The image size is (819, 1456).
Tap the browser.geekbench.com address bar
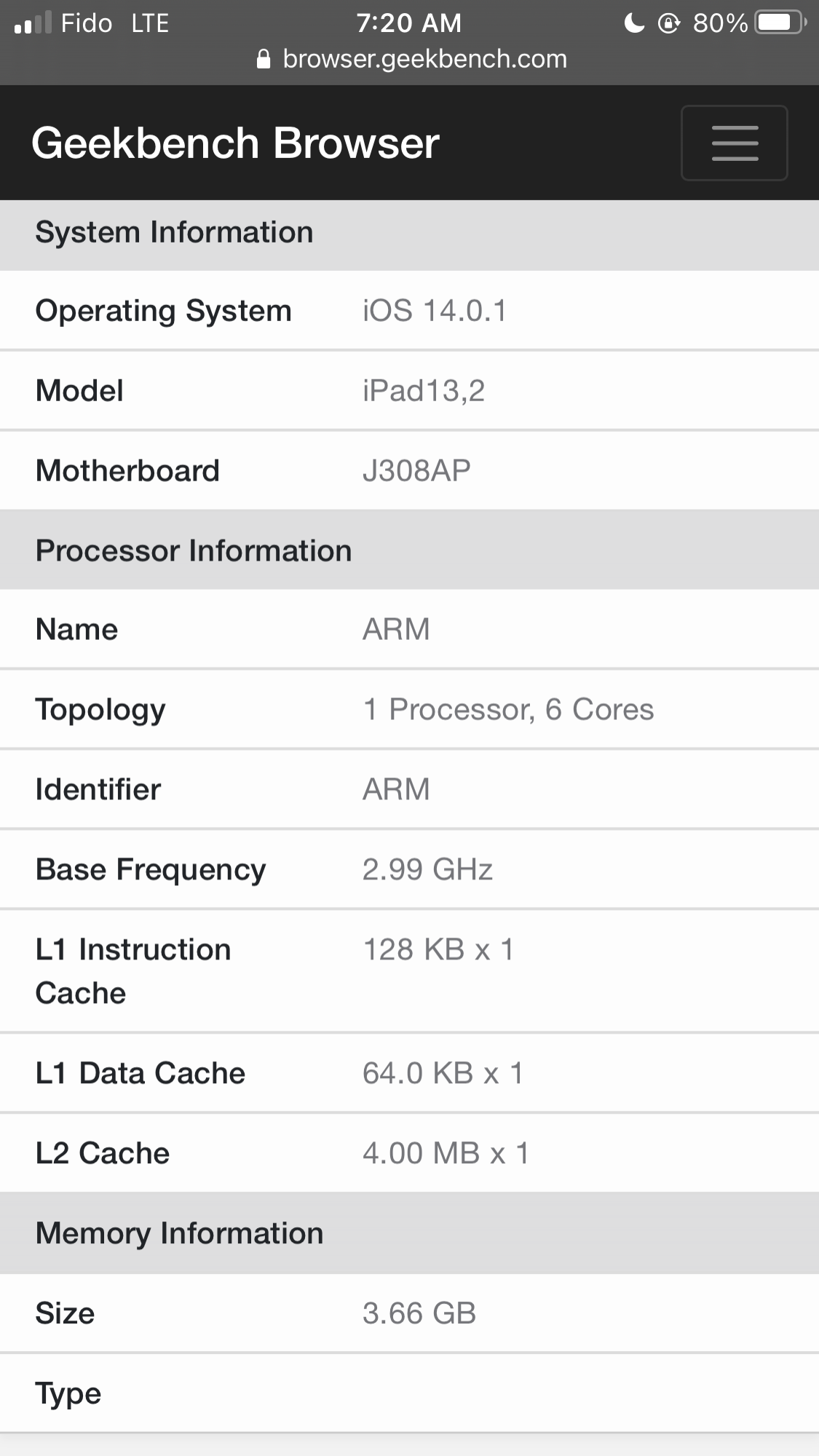424,59
